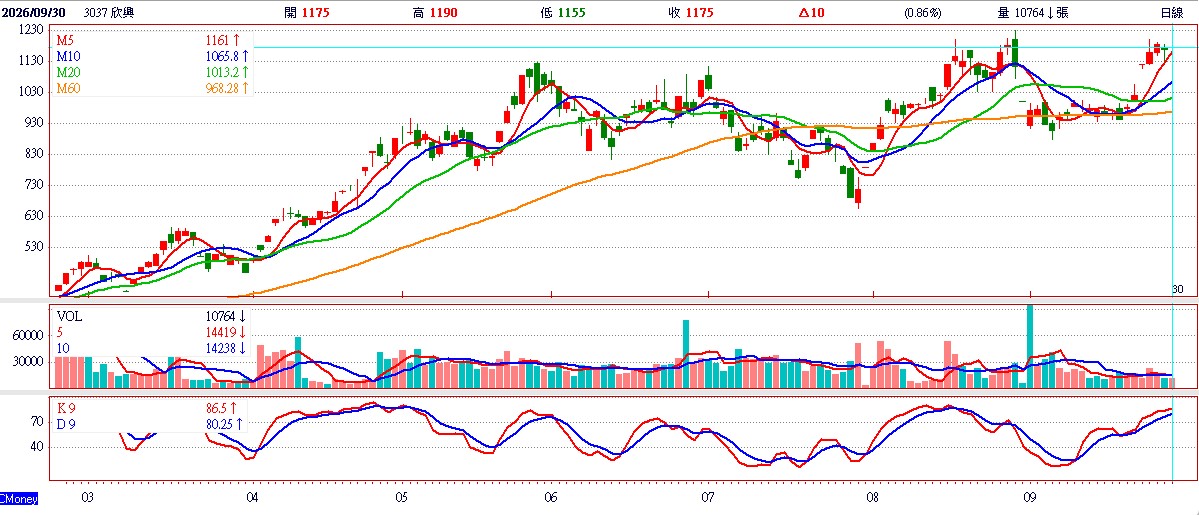Screen dimensions: 1199x515
Task: Select the M60 moving average legend
Action: click(x=67, y=89)
